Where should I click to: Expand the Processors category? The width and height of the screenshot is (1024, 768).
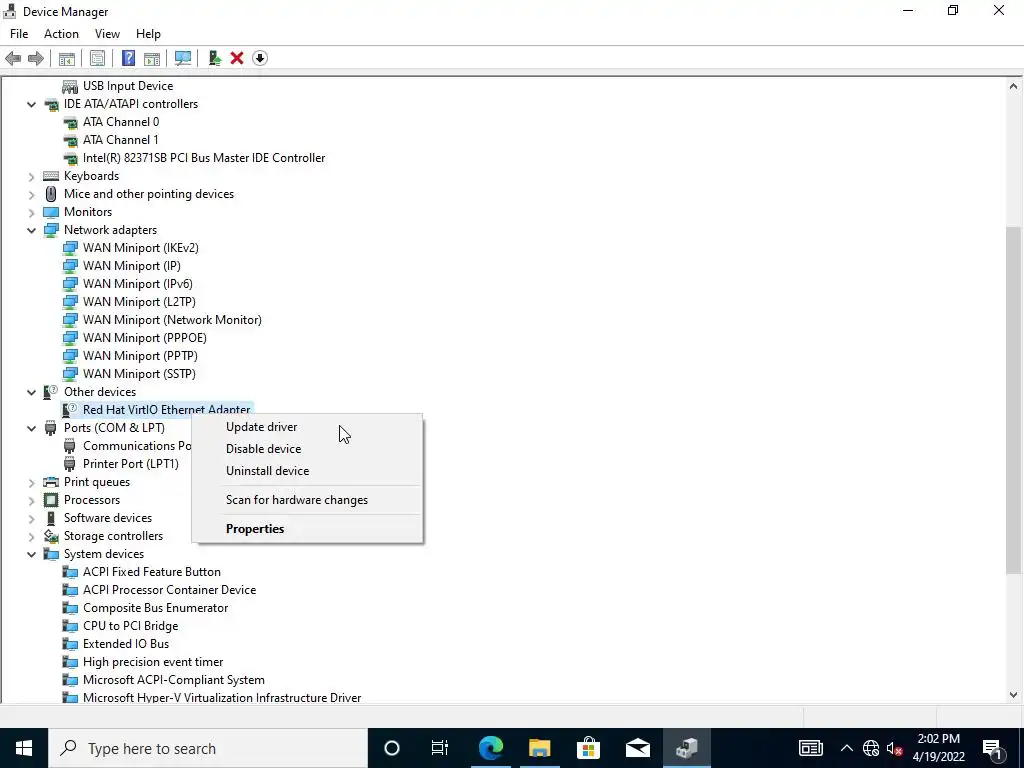coord(31,500)
